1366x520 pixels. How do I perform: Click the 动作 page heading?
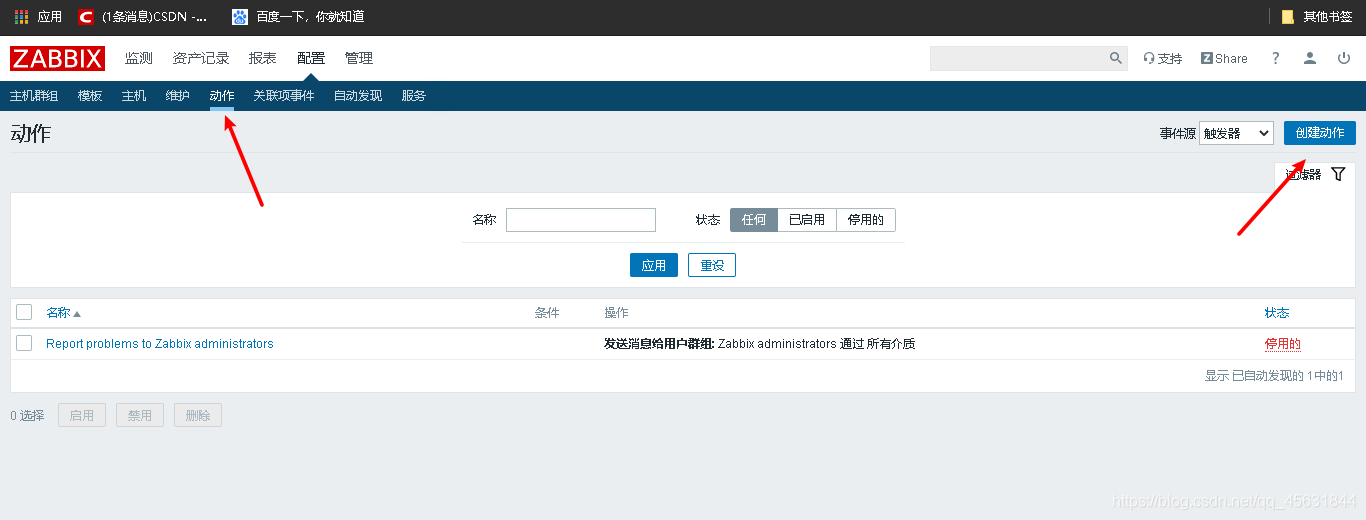point(31,134)
